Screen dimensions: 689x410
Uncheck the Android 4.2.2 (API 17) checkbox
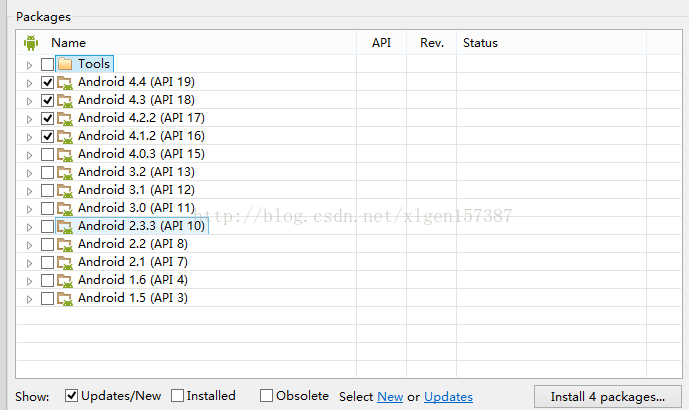coord(47,118)
